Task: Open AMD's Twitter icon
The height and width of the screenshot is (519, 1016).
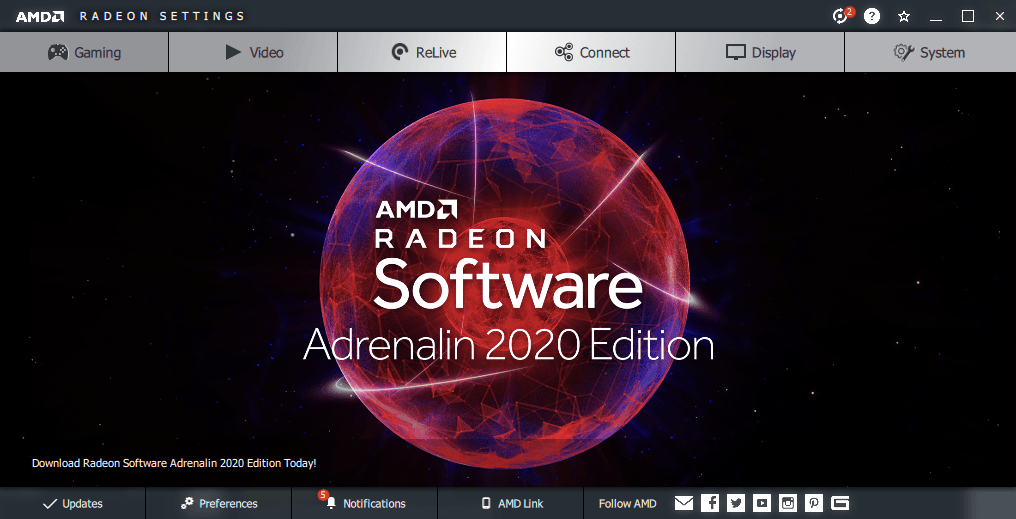Action: pos(736,503)
